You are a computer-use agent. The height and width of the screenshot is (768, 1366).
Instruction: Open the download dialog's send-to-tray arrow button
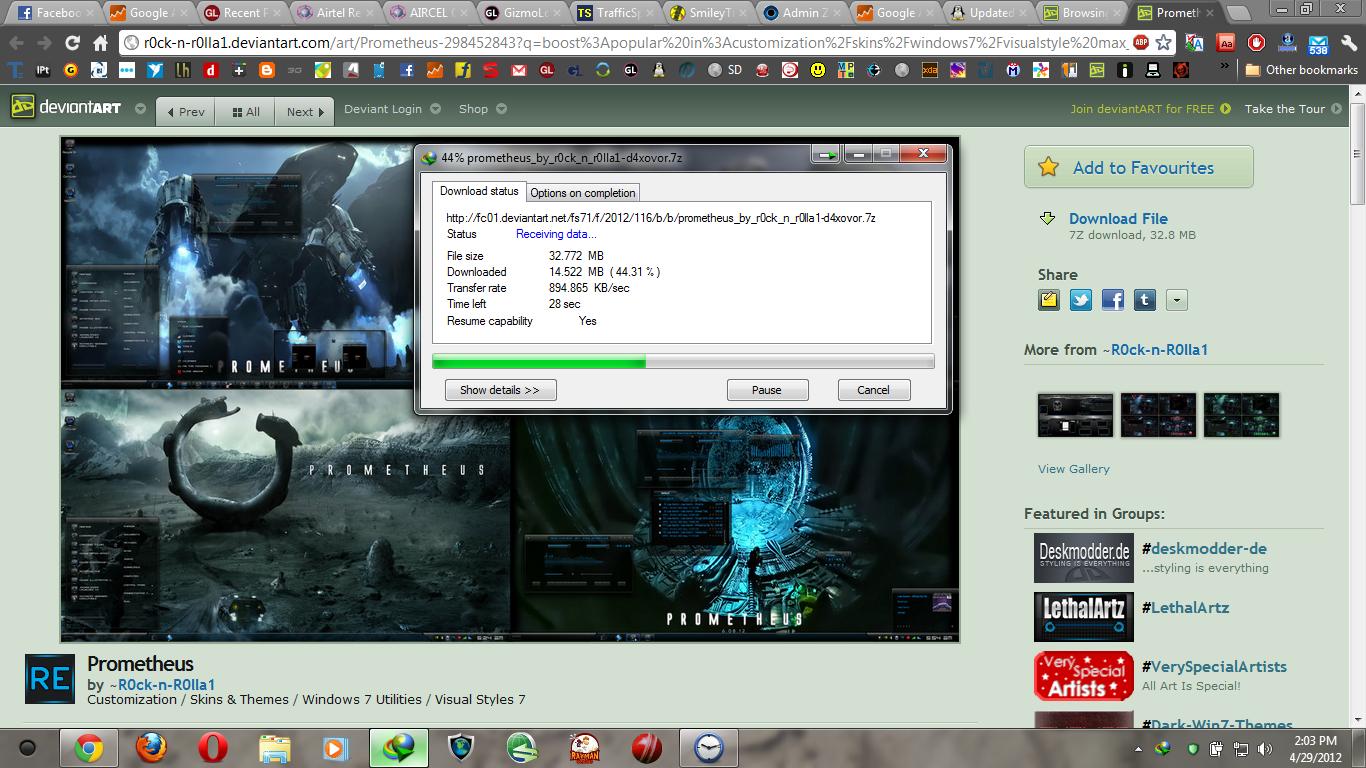[x=826, y=154]
